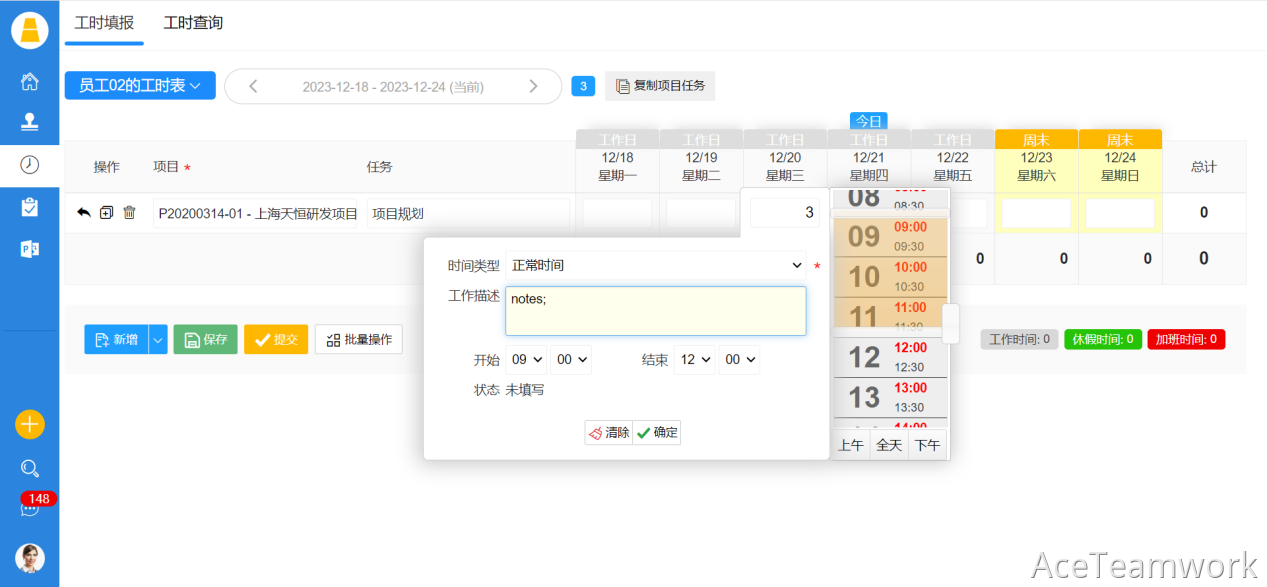Open the 时间类型 dropdown
The height and width of the screenshot is (587, 1267).
pyautogui.click(x=655, y=266)
